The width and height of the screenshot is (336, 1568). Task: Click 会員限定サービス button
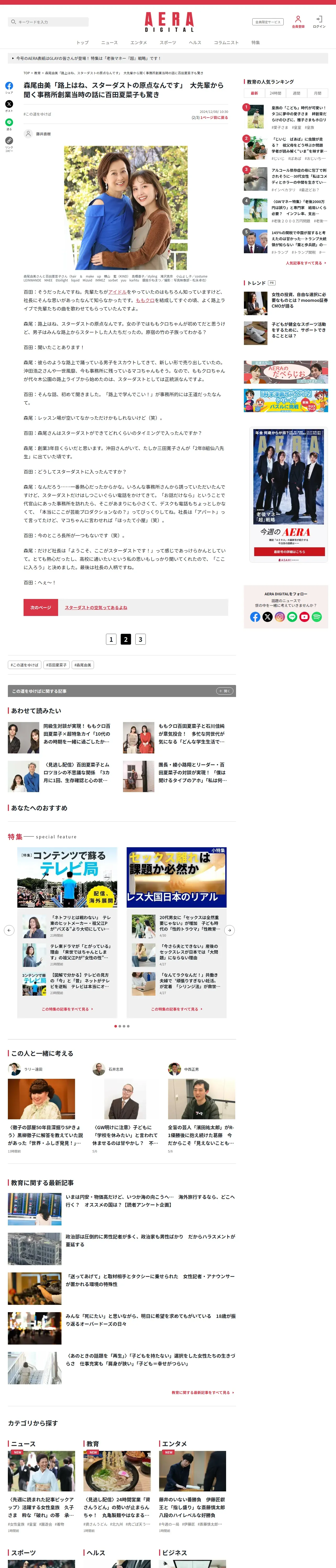268,22
